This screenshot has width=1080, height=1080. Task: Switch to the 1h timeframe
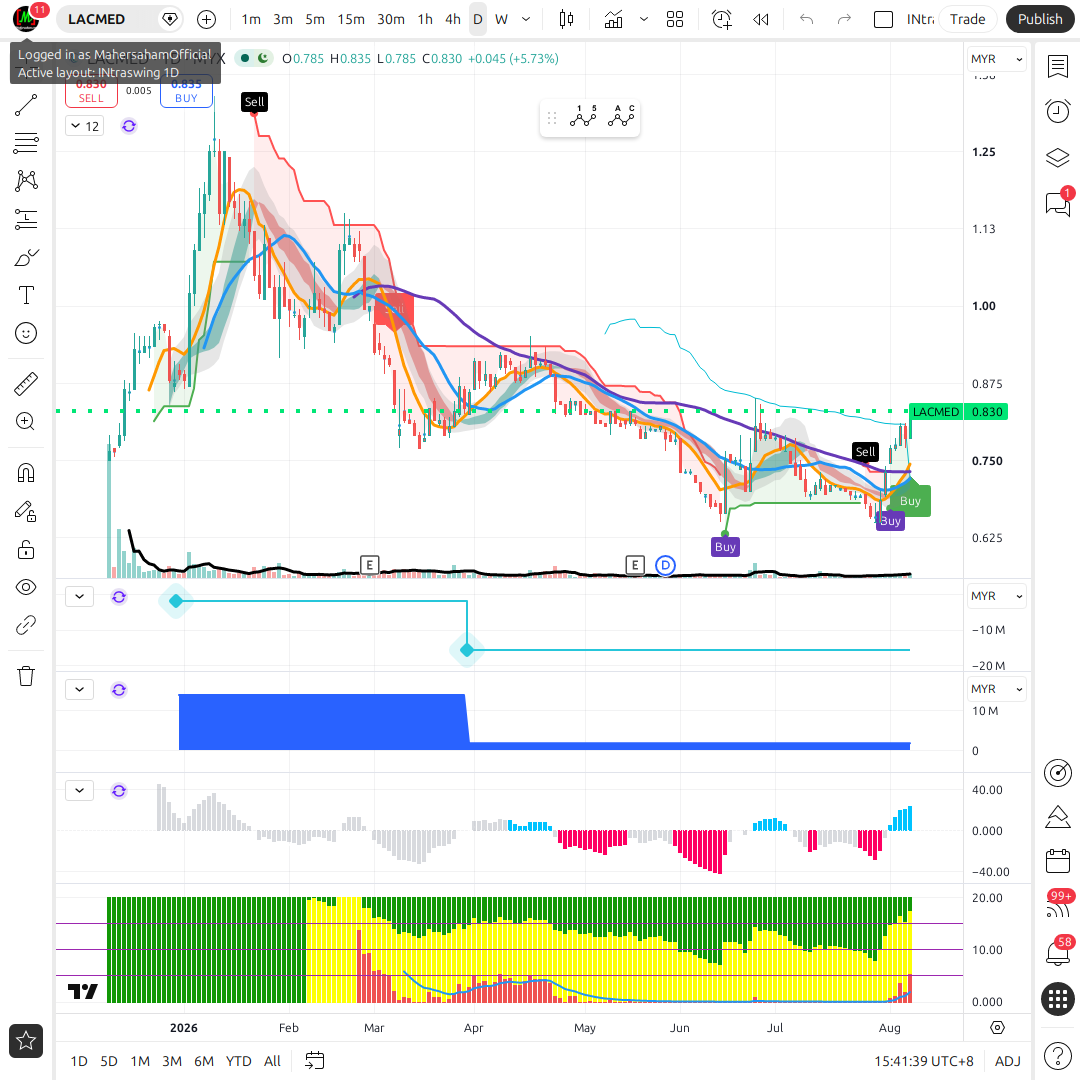coord(425,19)
